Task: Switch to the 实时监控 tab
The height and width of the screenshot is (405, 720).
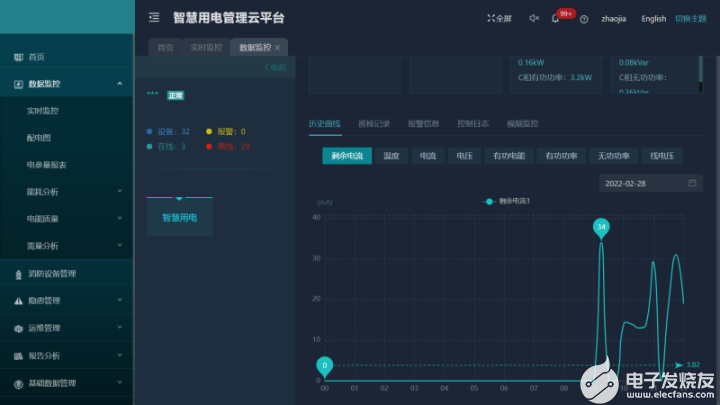Action: pyautogui.click(x=206, y=47)
